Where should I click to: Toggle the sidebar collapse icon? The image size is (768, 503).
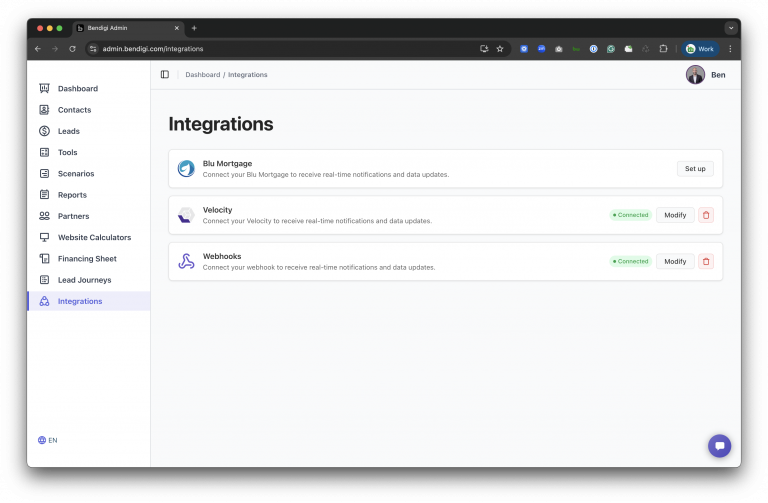click(165, 75)
